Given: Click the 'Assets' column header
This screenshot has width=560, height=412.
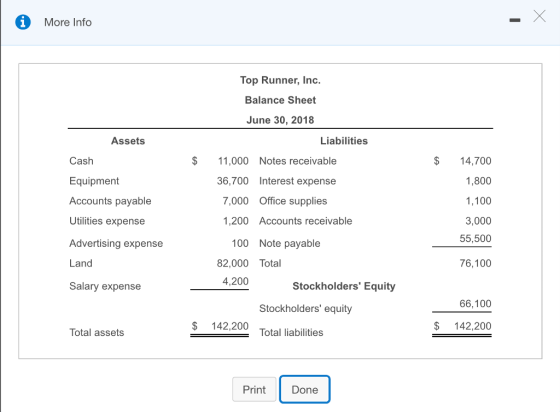Looking at the screenshot, I should [128, 141].
